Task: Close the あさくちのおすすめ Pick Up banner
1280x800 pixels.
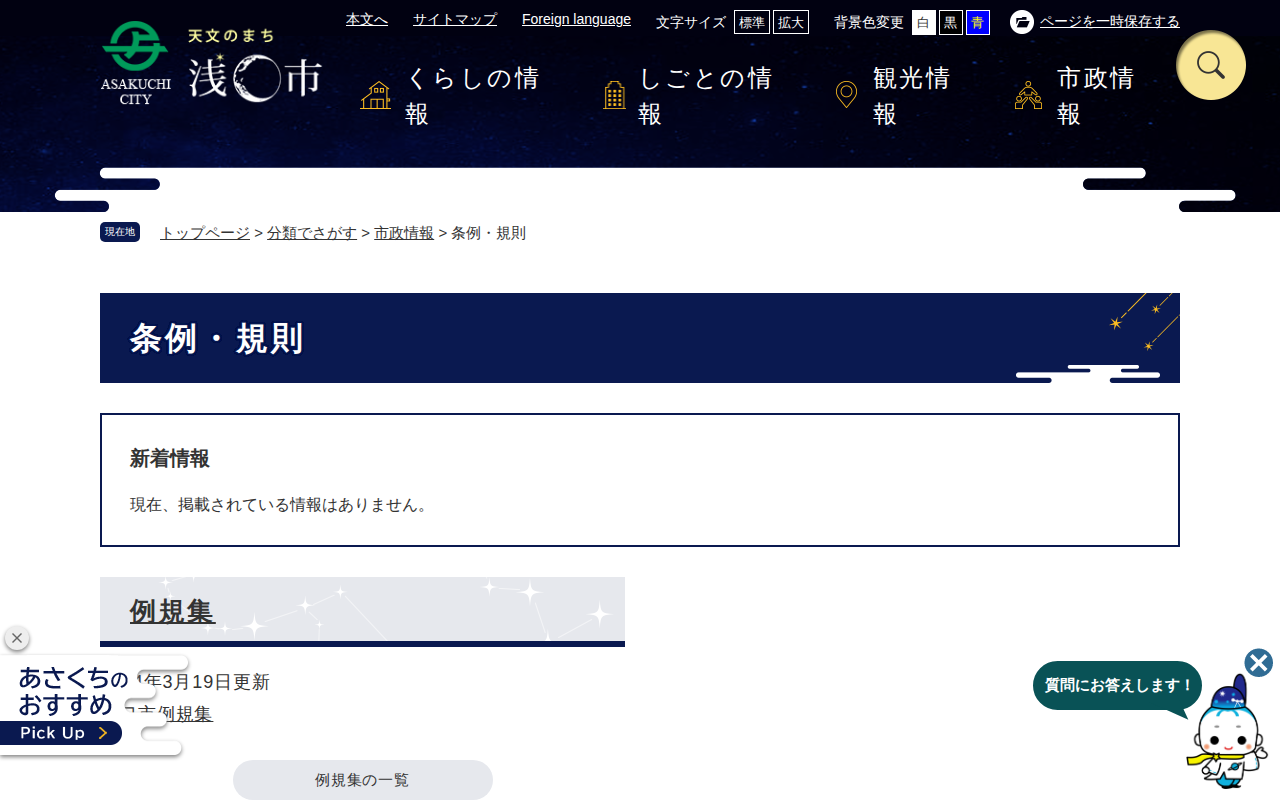Action: [x=16, y=638]
